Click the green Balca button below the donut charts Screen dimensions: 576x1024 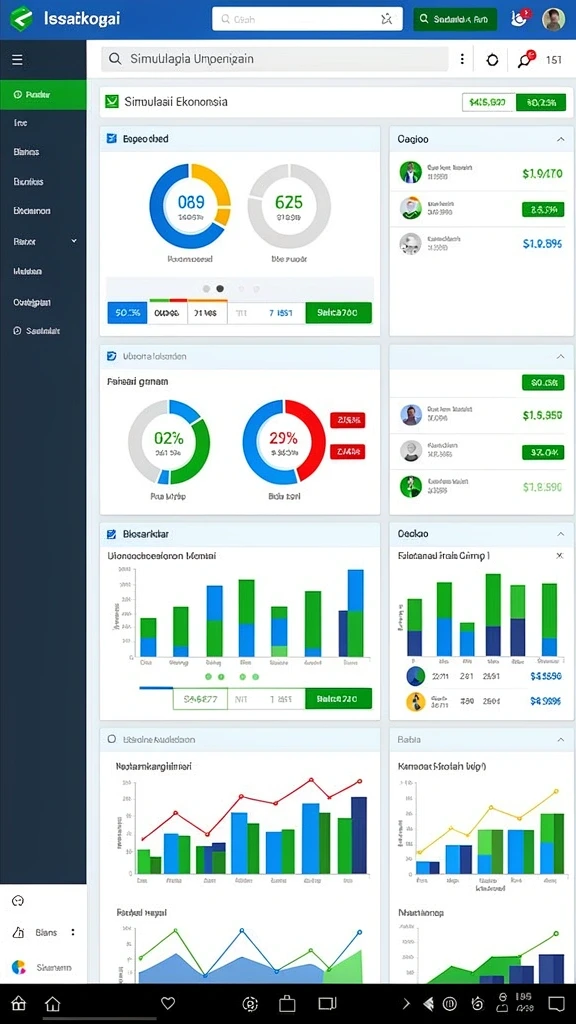pyautogui.click(x=338, y=313)
